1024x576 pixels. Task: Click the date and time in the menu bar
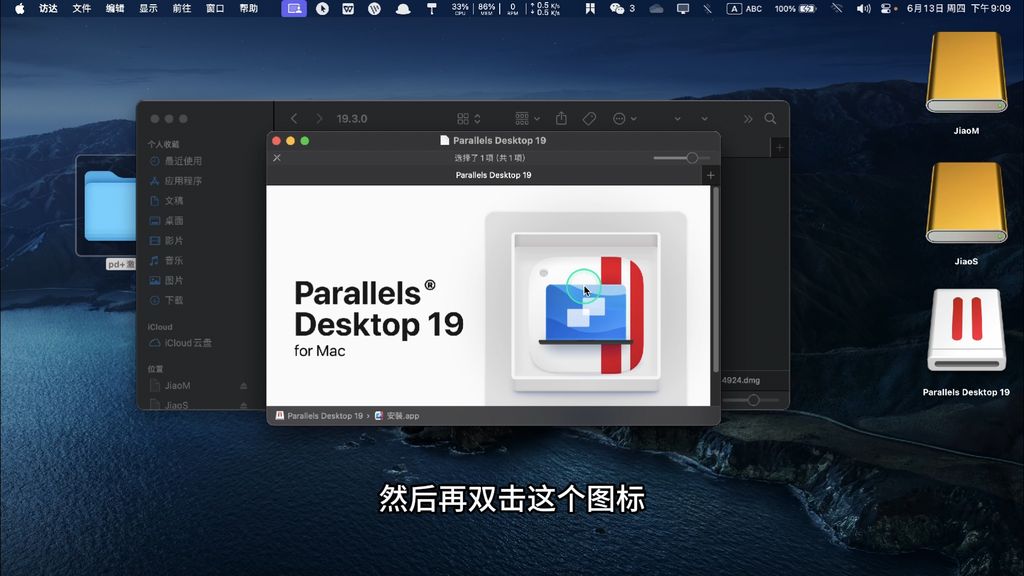pyautogui.click(x=959, y=8)
